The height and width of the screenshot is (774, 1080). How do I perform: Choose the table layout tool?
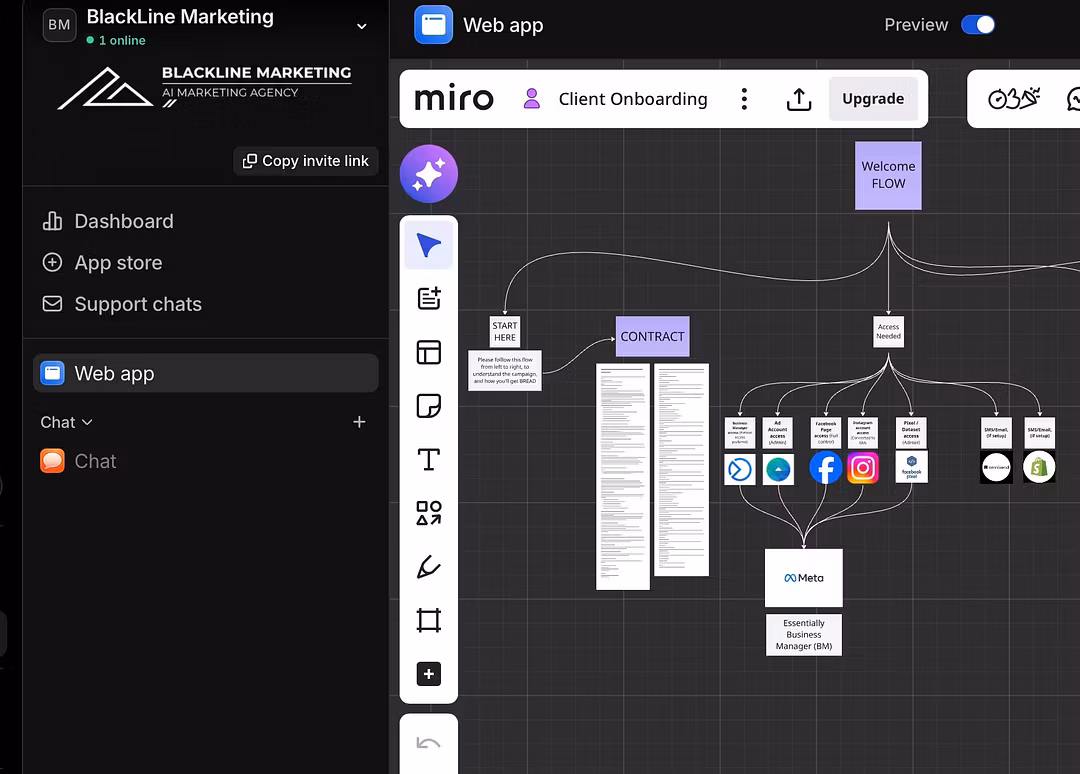[x=428, y=352]
